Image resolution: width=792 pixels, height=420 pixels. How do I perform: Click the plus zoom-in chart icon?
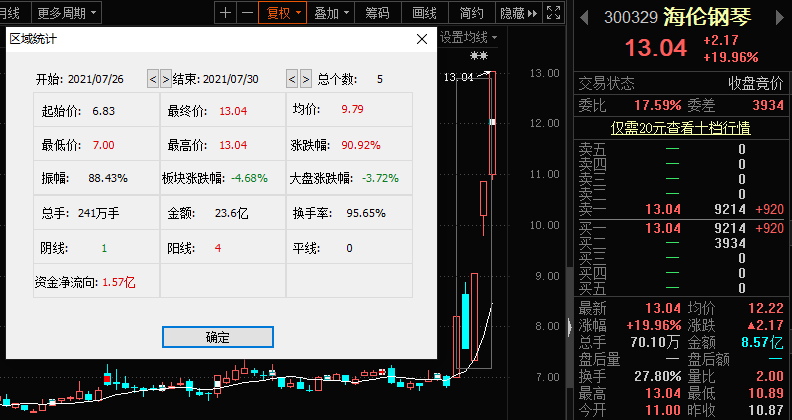(x=225, y=13)
